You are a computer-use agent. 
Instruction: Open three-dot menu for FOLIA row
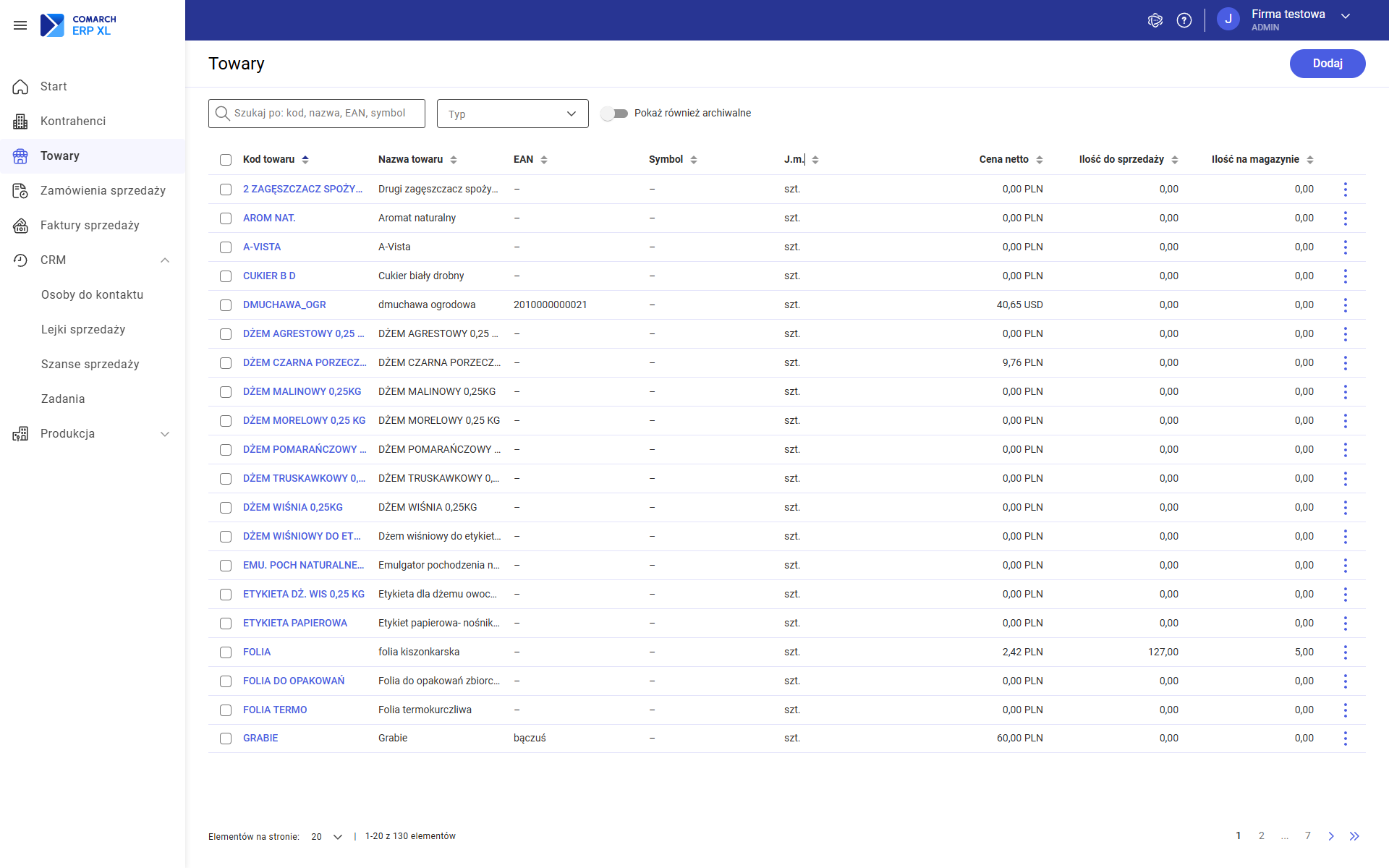click(1345, 652)
